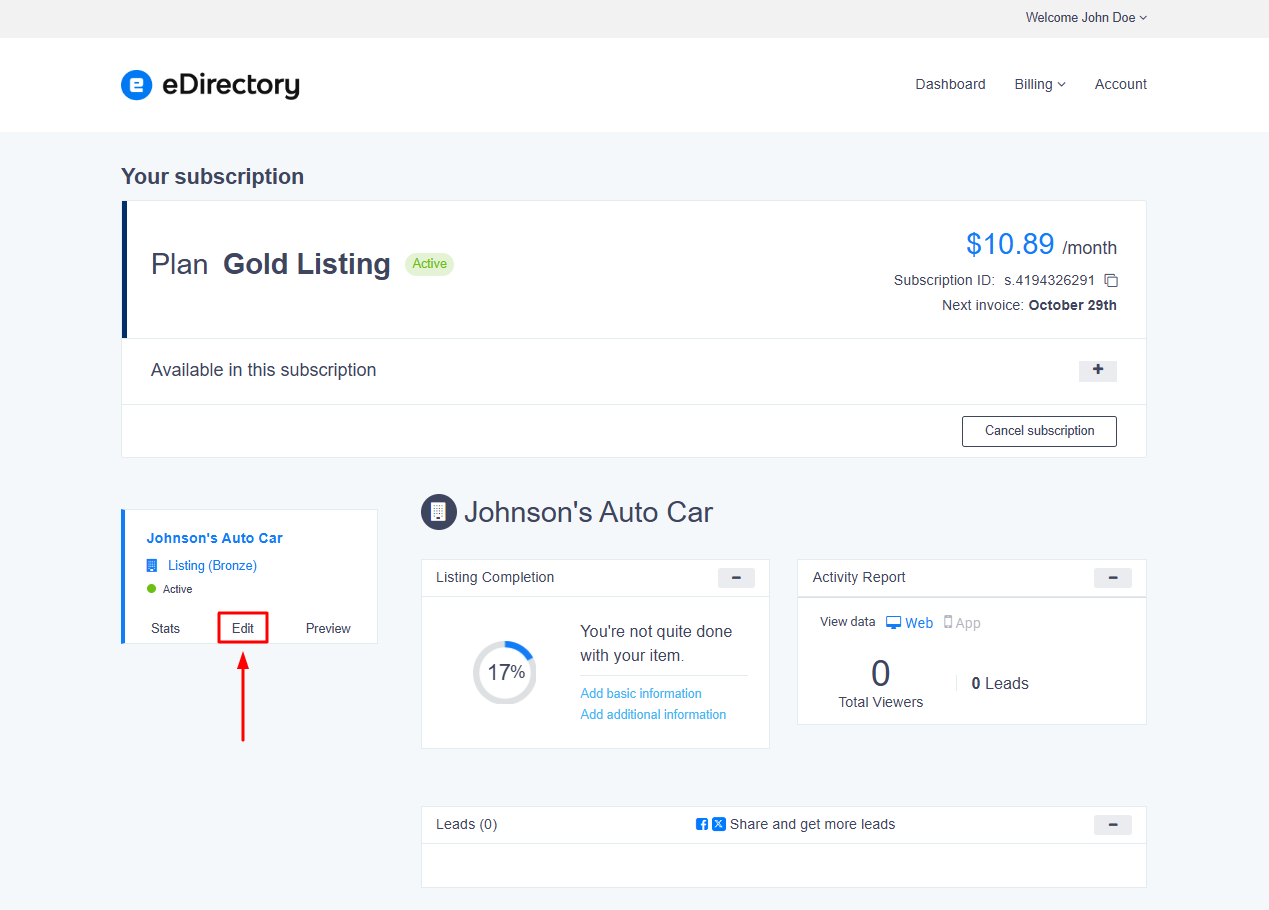
Task: Click the 0 Leads count
Action: tap(1000, 684)
